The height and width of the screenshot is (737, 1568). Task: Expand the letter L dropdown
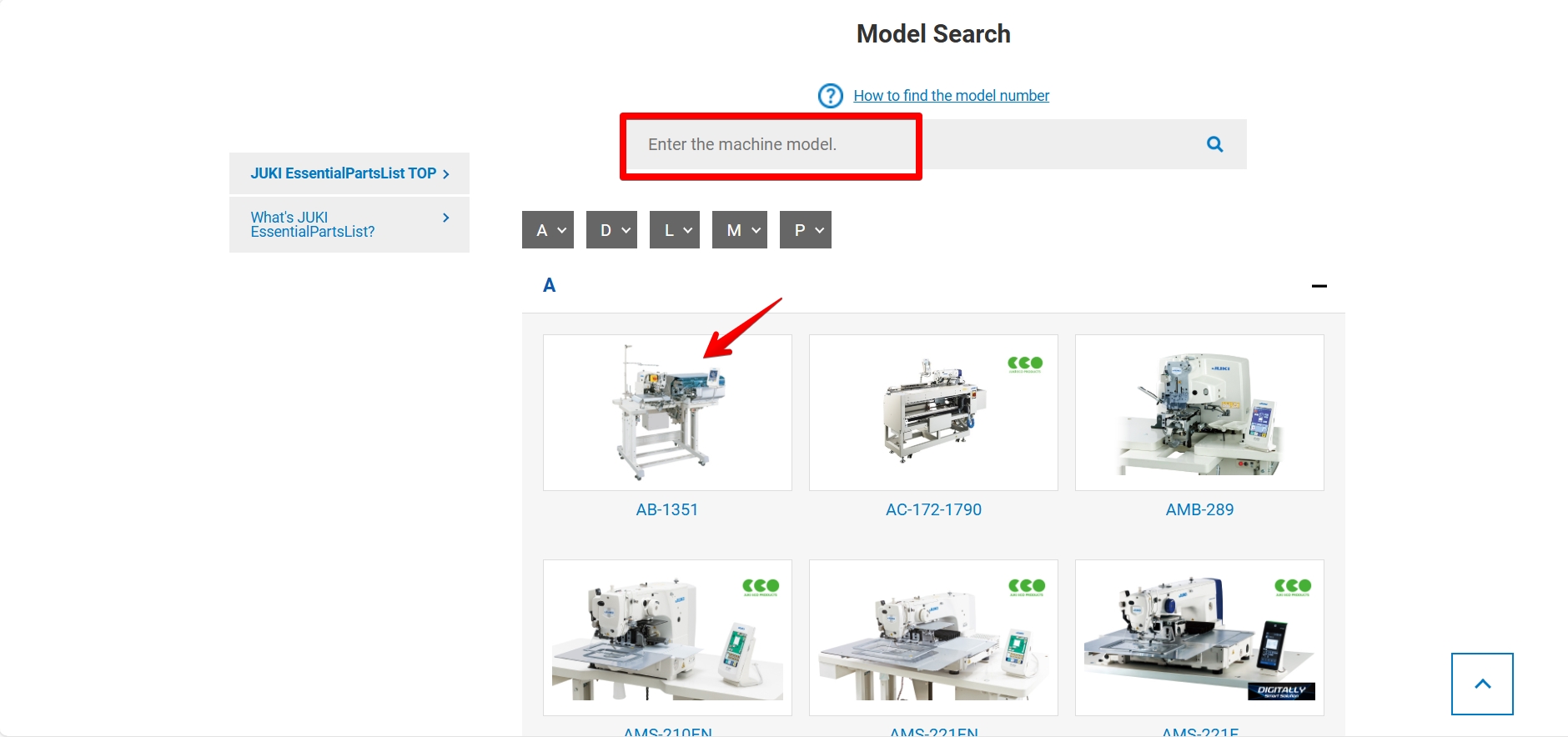pos(675,230)
